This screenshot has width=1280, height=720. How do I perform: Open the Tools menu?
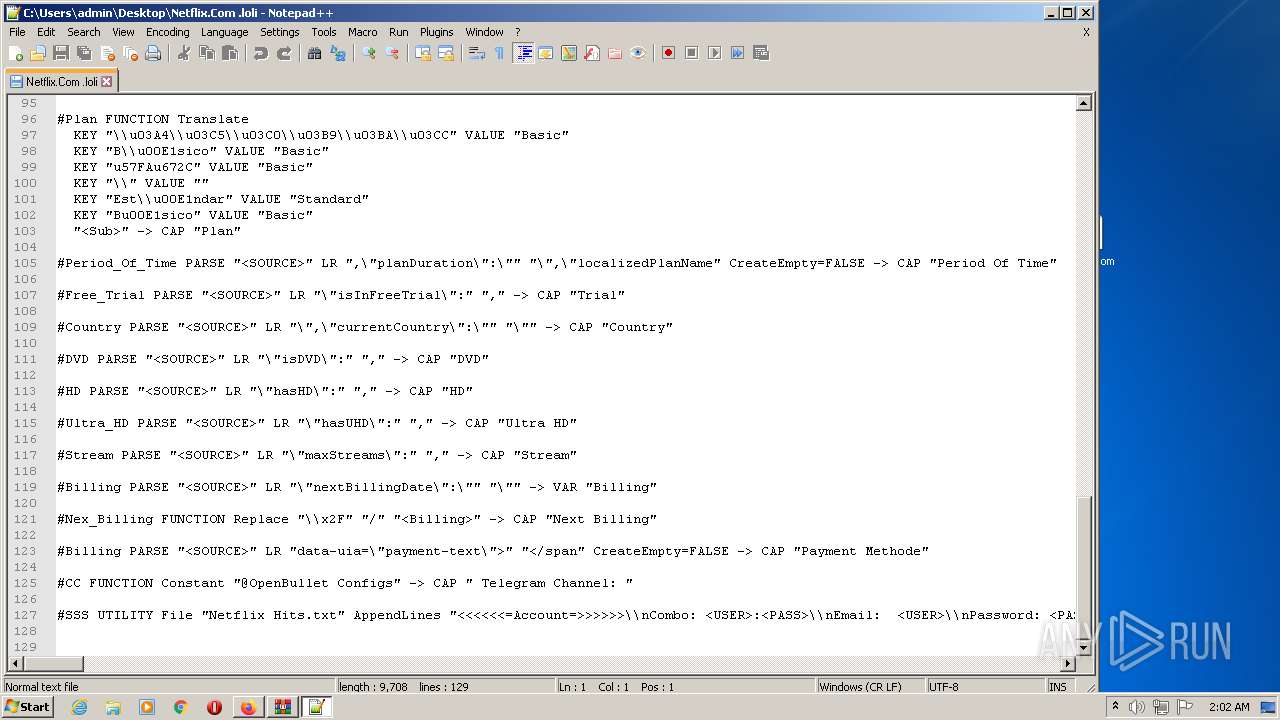click(x=324, y=32)
